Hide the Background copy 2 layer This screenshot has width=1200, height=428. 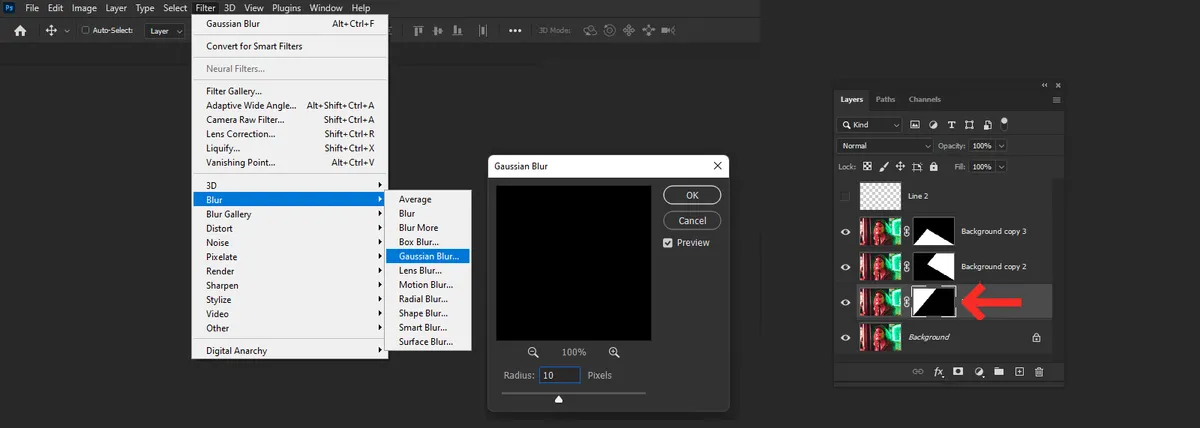(x=846, y=267)
